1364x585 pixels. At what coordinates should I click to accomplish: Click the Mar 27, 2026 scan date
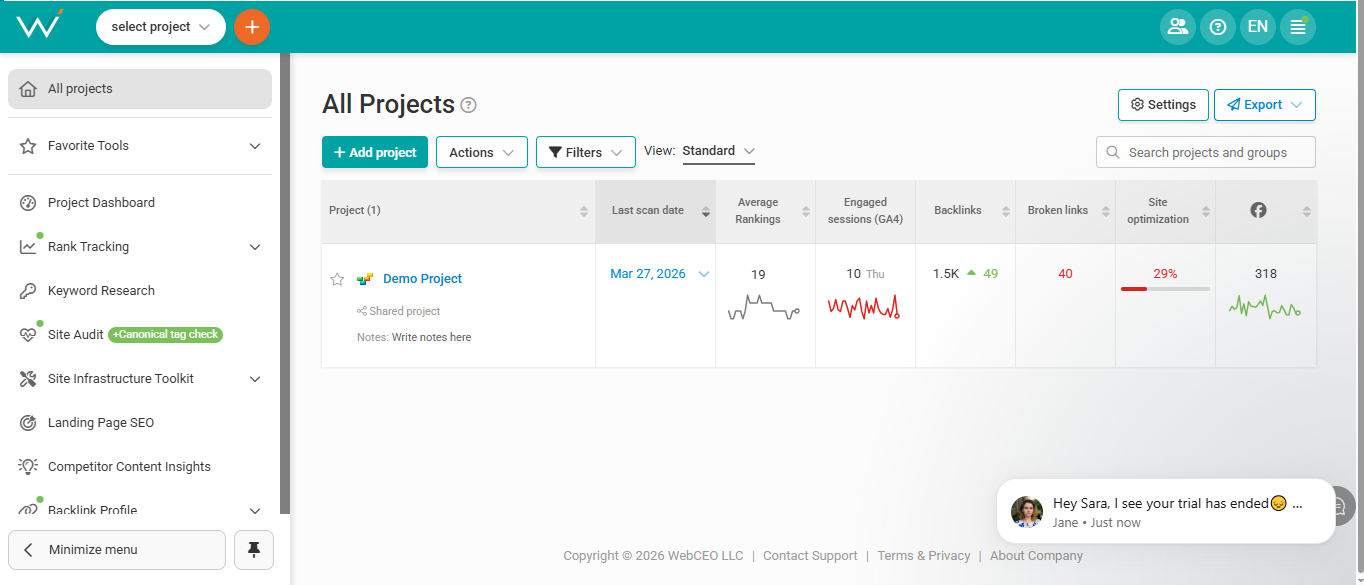click(x=648, y=274)
